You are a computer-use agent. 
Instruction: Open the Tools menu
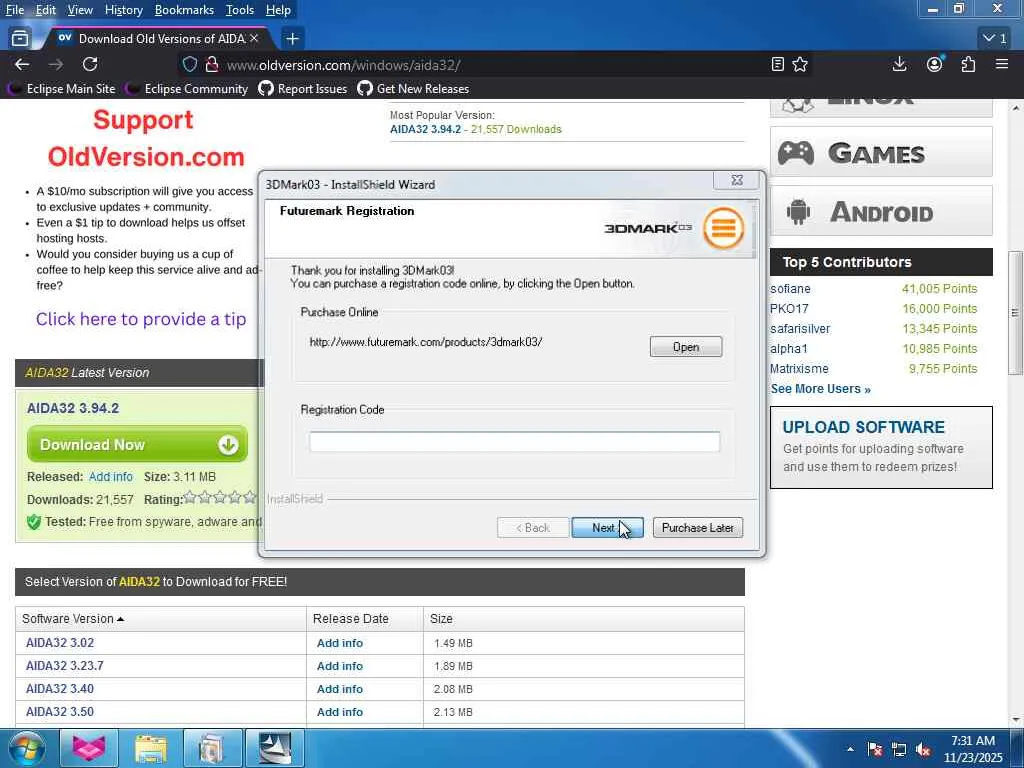click(x=239, y=10)
